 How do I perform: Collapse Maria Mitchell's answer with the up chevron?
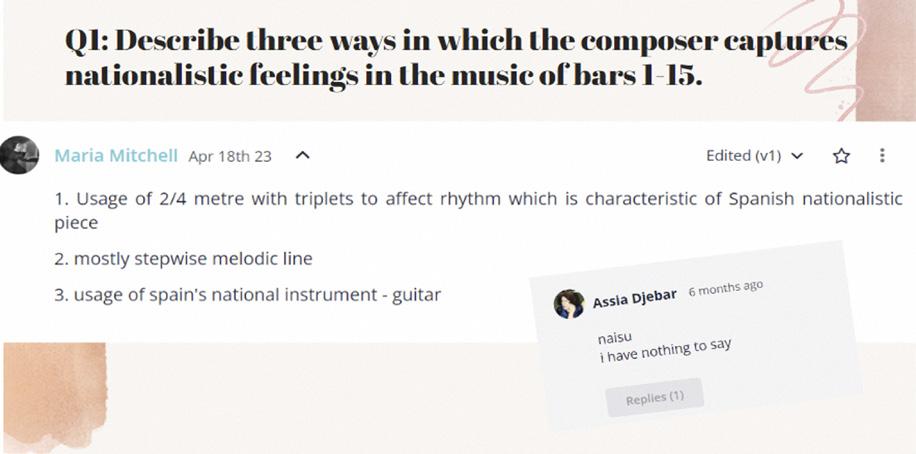[x=303, y=155]
